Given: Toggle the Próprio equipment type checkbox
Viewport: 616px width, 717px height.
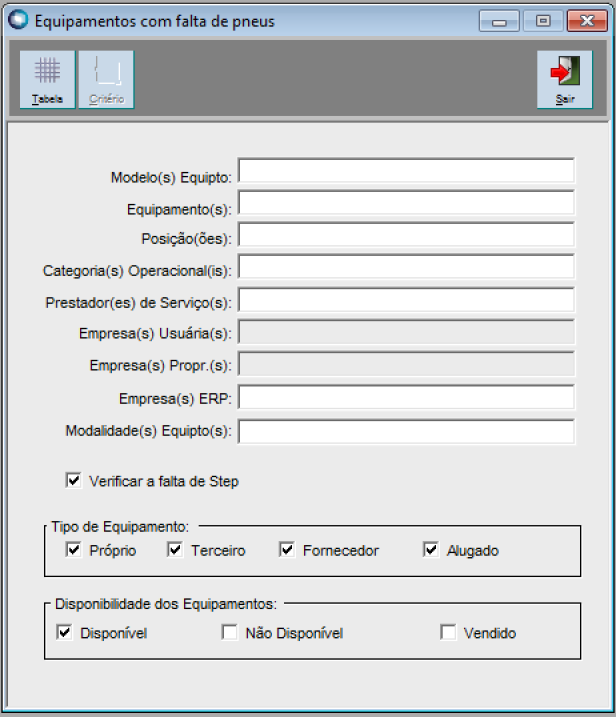Looking at the screenshot, I should [x=73, y=550].
